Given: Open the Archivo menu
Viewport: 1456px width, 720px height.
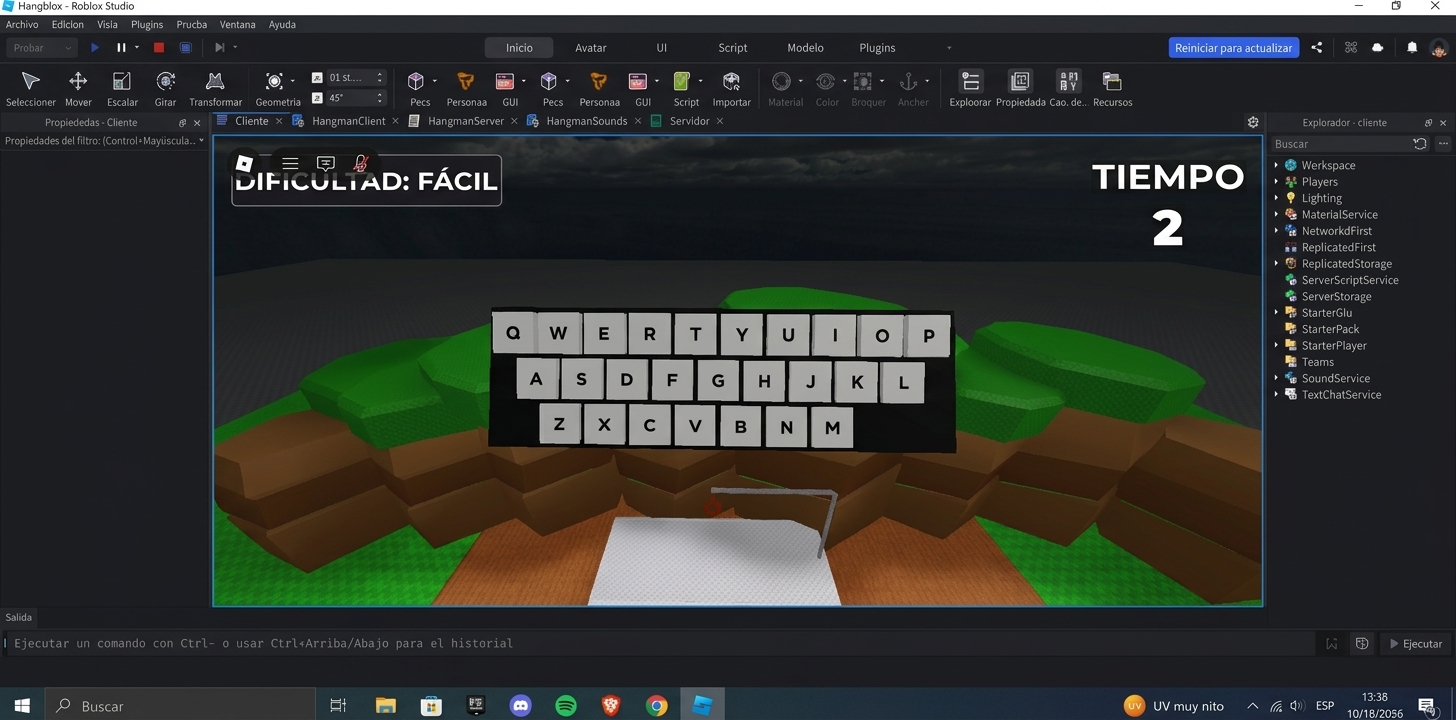Looking at the screenshot, I should click(x=22, y=24).
